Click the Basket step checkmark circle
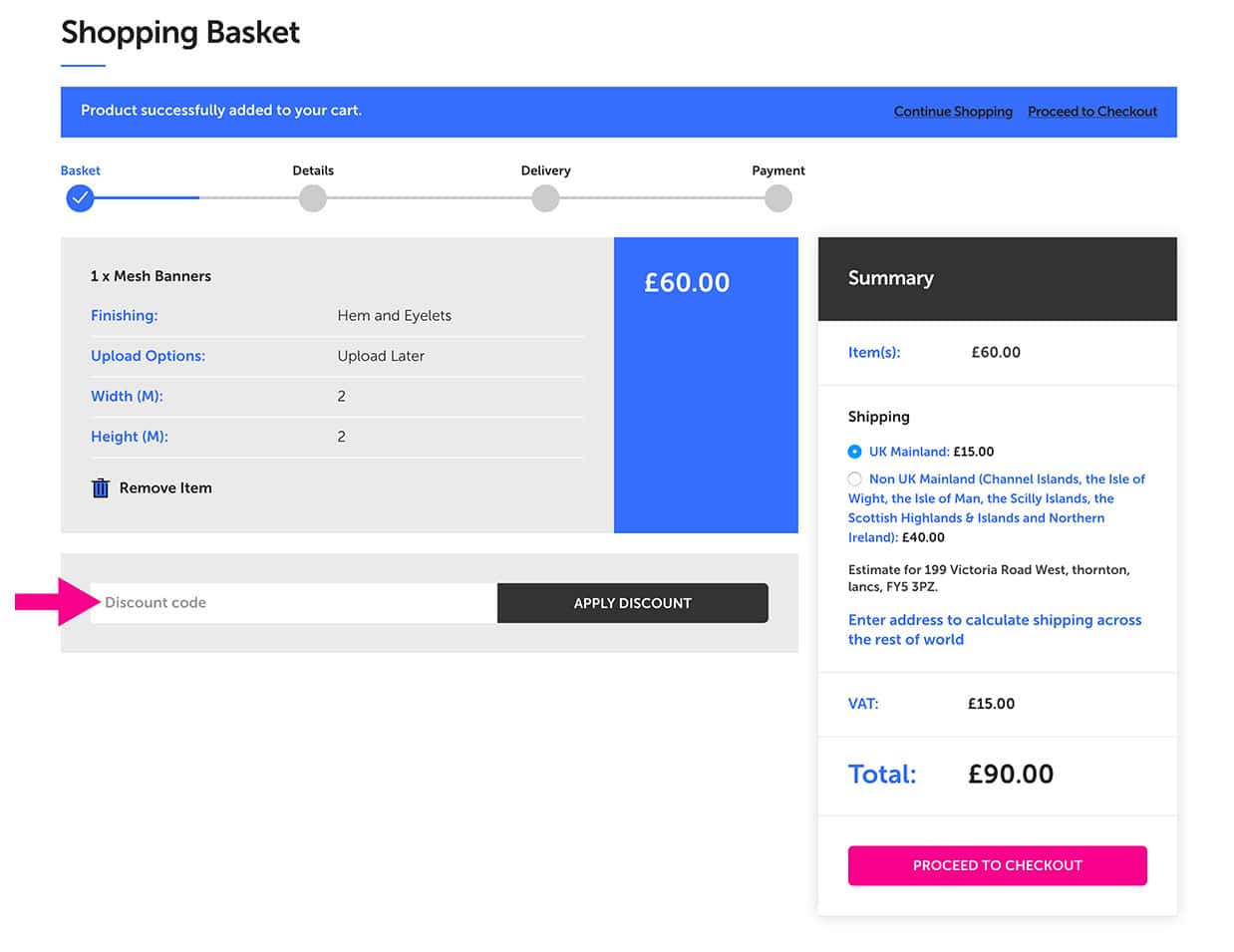1234x952 pixels. tap(80, 198)
